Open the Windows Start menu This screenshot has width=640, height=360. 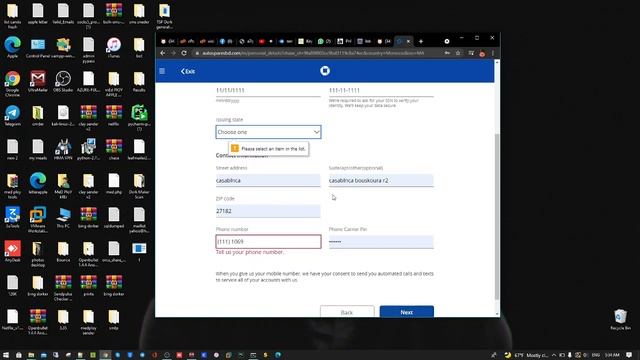[6, 355]
